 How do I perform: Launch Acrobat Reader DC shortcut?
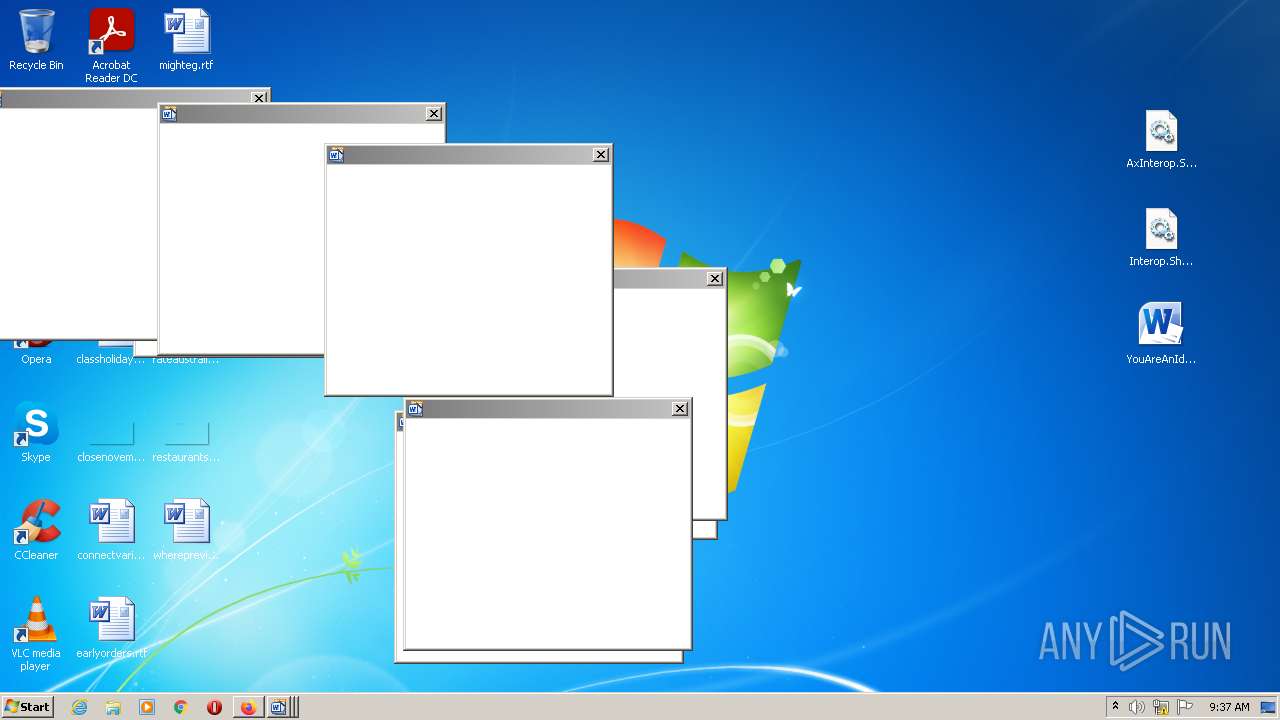[111, 46]
